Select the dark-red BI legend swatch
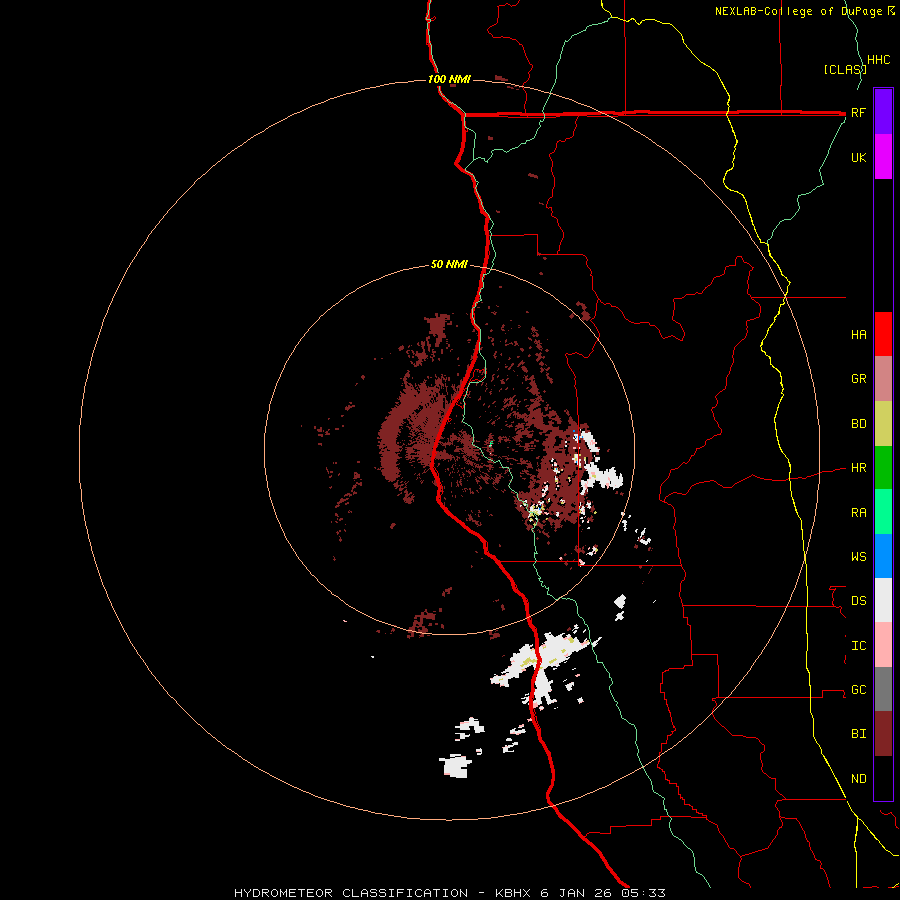This screenshot has height=900, width=900. [883, 734]
